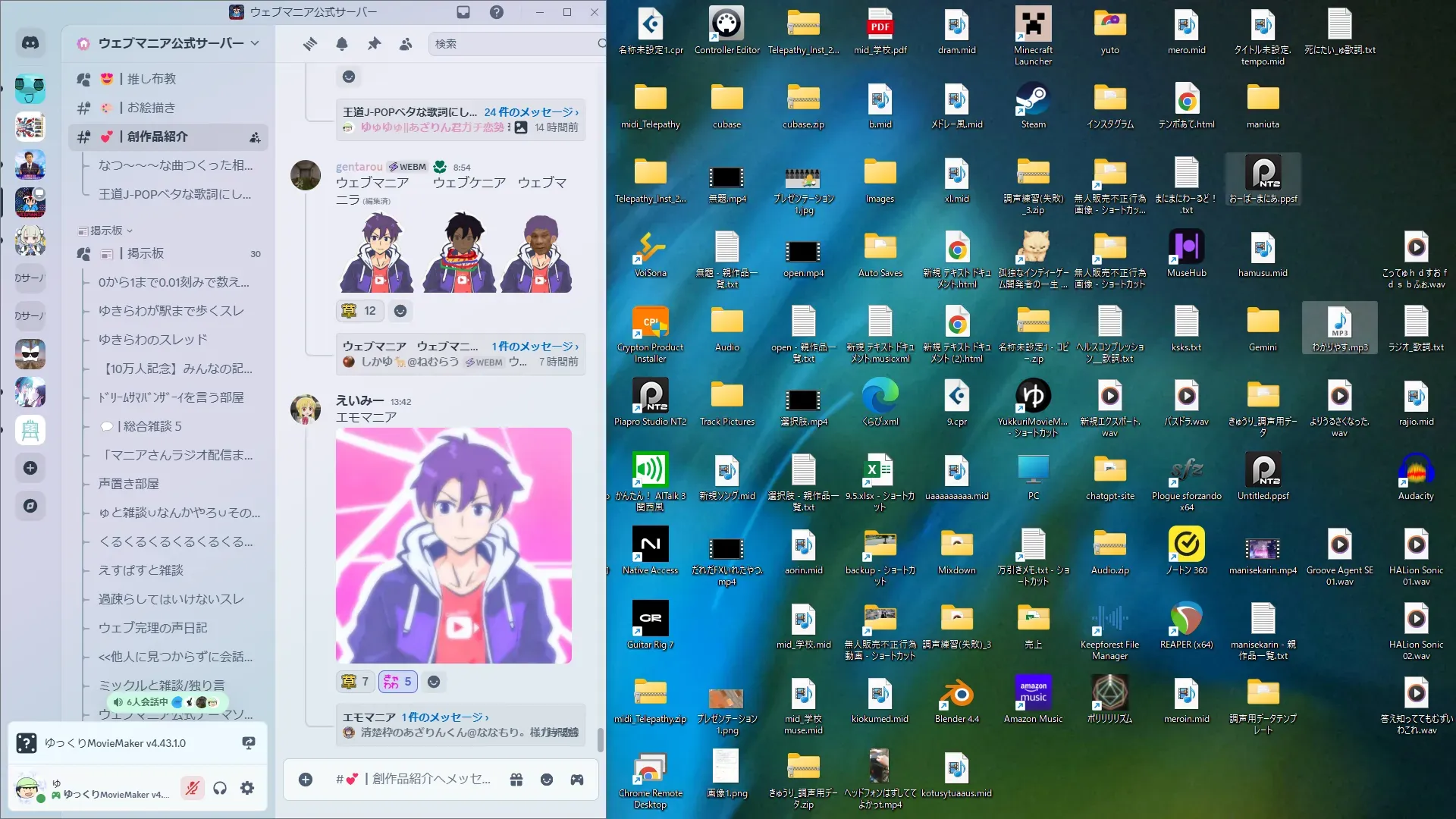Toggle the 草 reaction with count 12

point(359,311)
